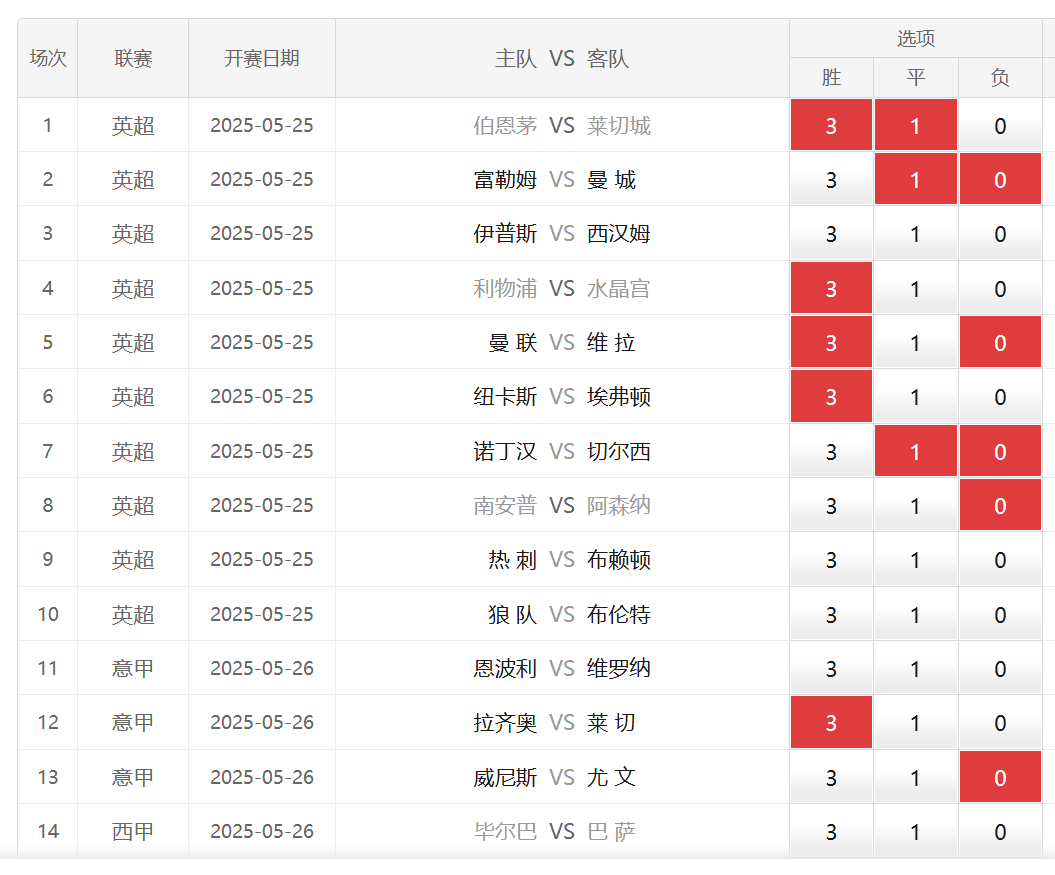
Task: Select loss (0) for 利物浦 VS 水晶宫
Action: pyautogui.click(x=1001, y=288)
